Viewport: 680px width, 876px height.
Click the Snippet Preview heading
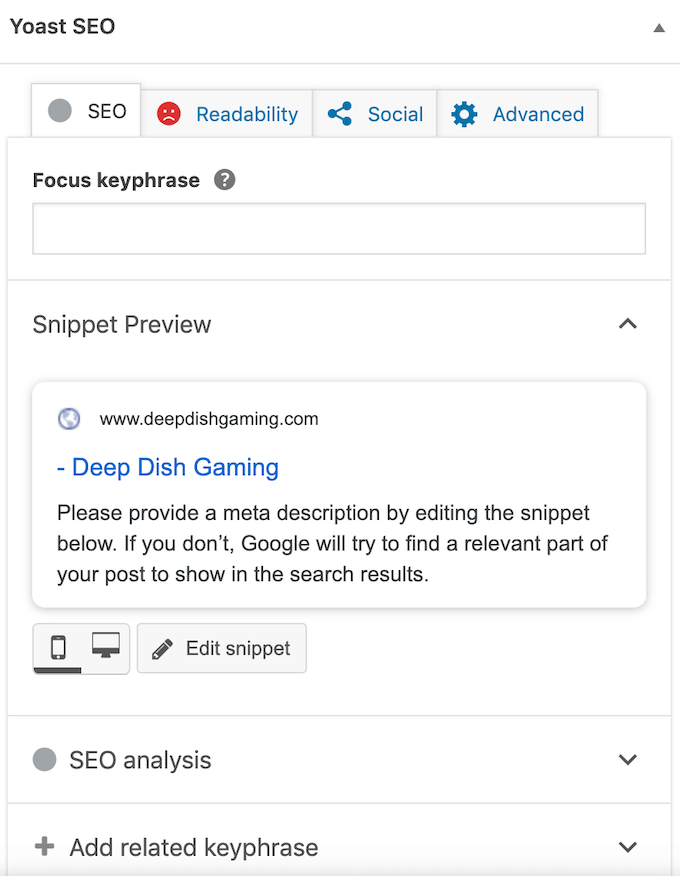pyautogui.click(x=122, y=325)
